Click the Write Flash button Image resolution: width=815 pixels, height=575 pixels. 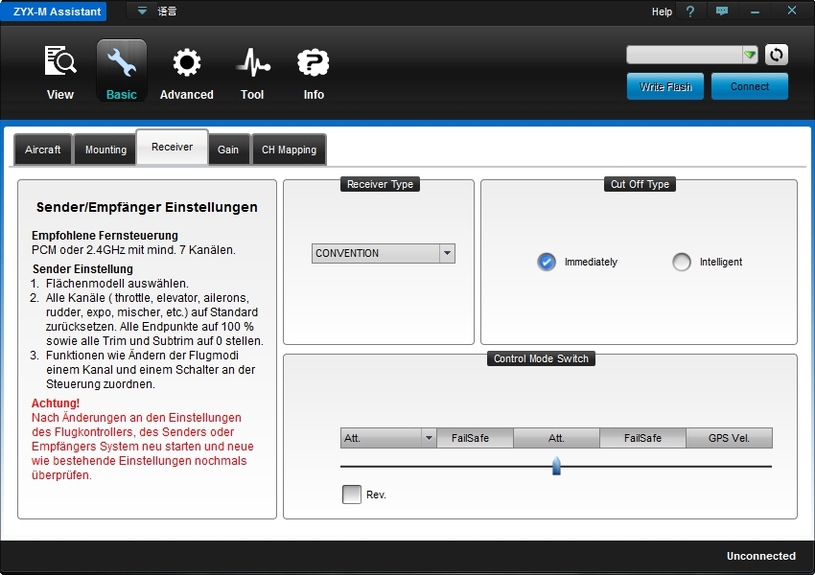666,87
